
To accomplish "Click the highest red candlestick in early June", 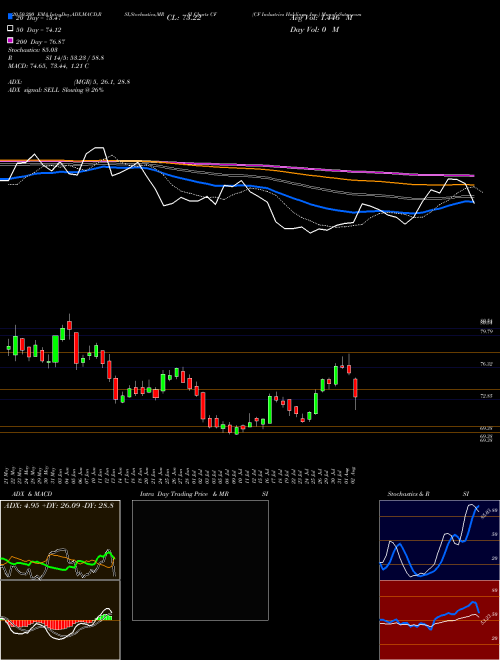I will [69, 325].
